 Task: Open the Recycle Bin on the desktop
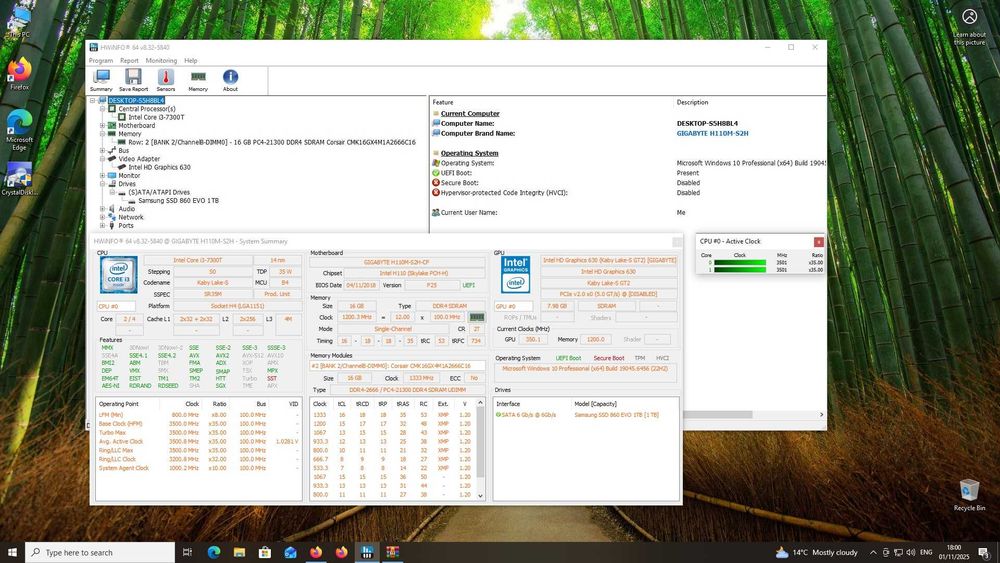[x=969, y=495]
